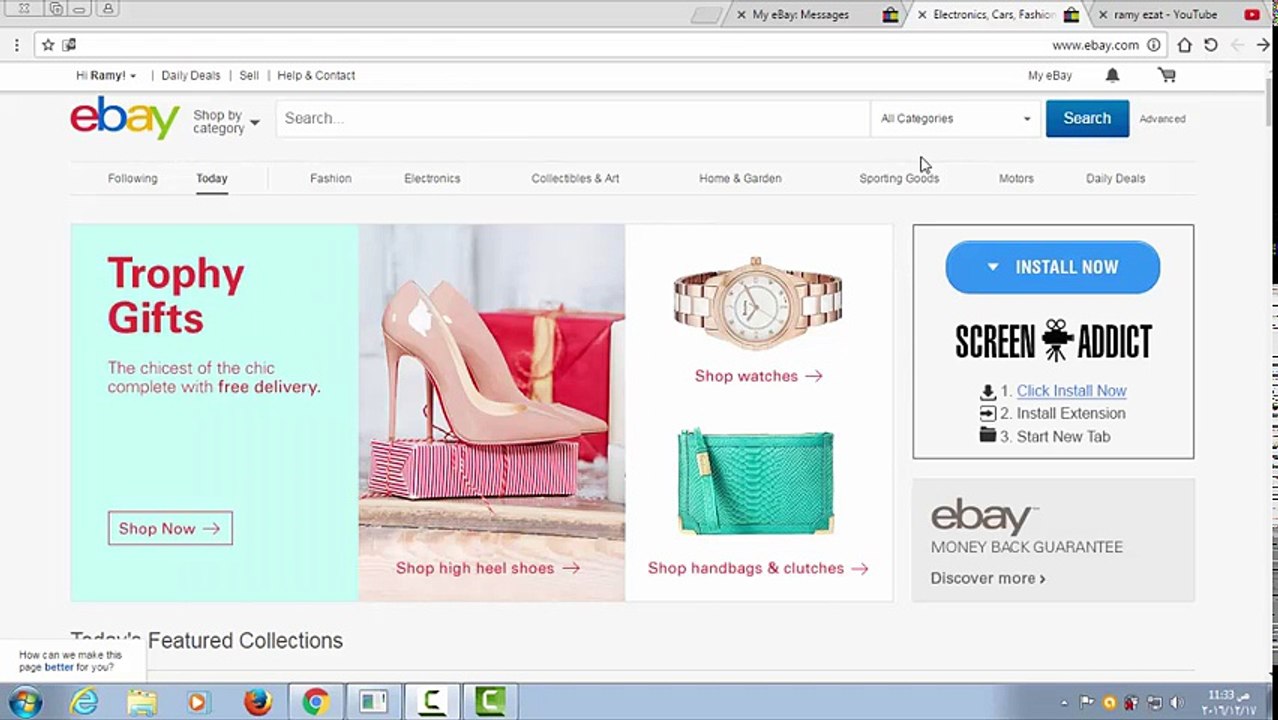Show hidden tray icons arrow
Viewport: 1278px width, 720px height.
(x=1063, y=703)
